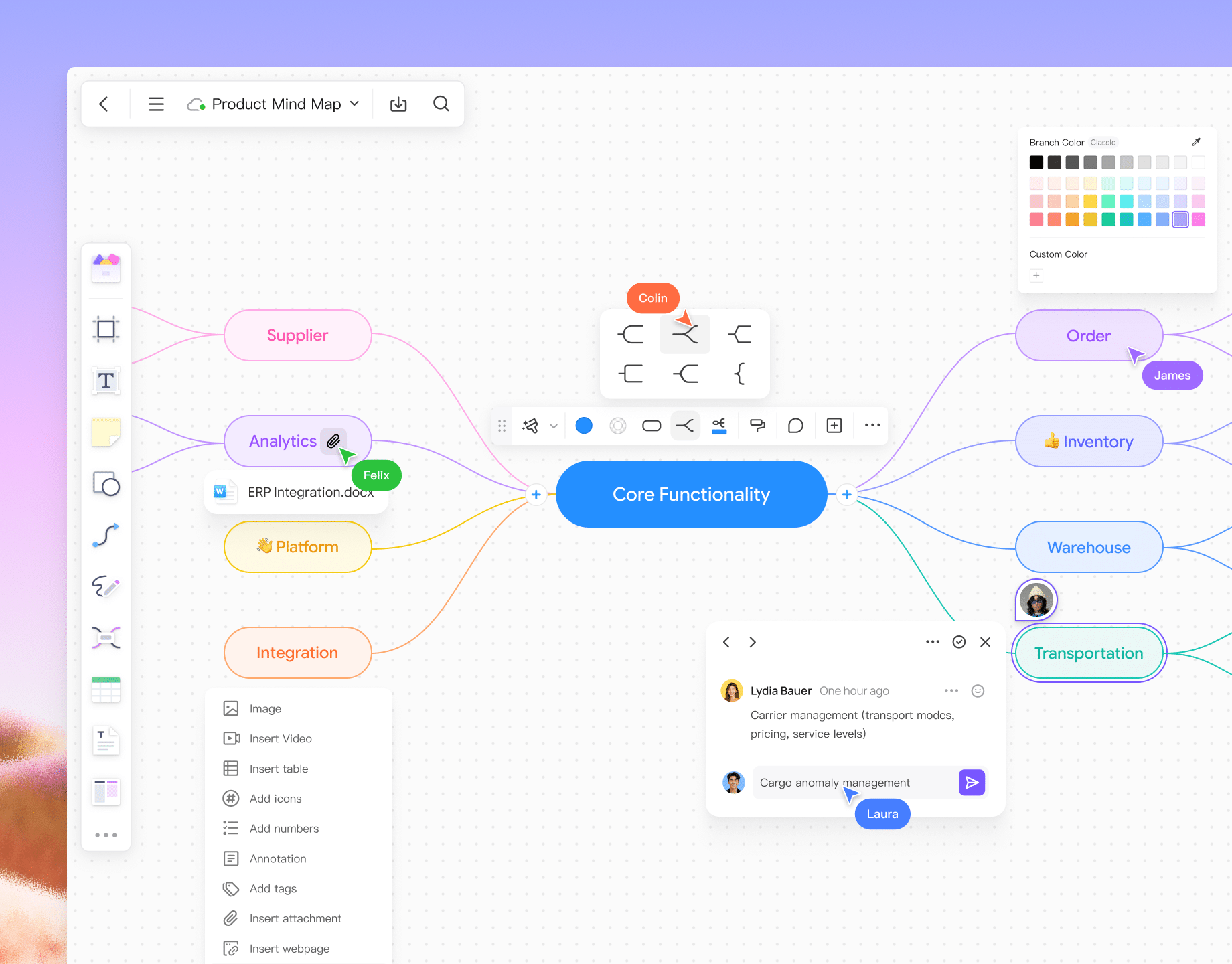Mark the comment thread as resolved
Screen dimensions: 1232x964
pyautogui.click(x=959, y=641)
